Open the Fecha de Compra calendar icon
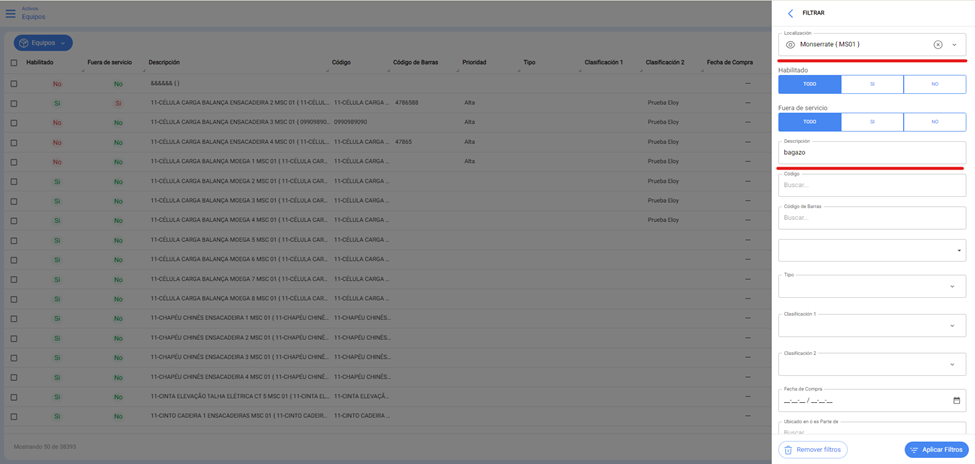975x464 pixels. [956, 400]
